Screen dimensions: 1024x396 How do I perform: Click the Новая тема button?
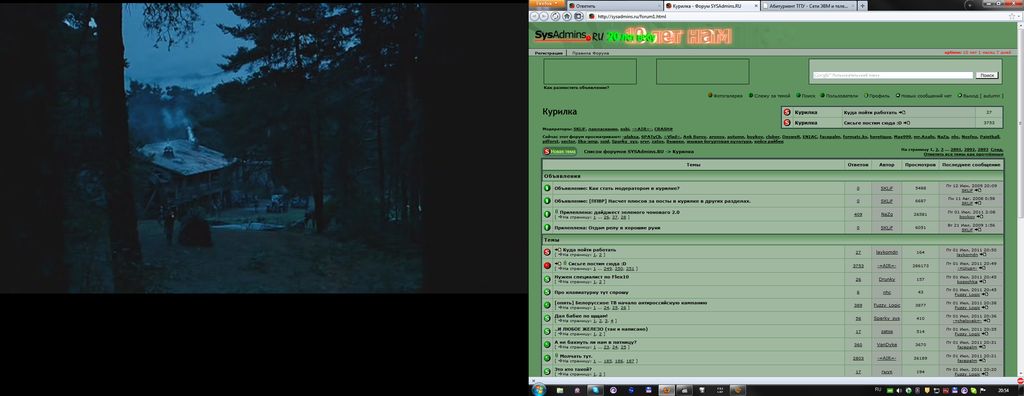pos(560,152)
